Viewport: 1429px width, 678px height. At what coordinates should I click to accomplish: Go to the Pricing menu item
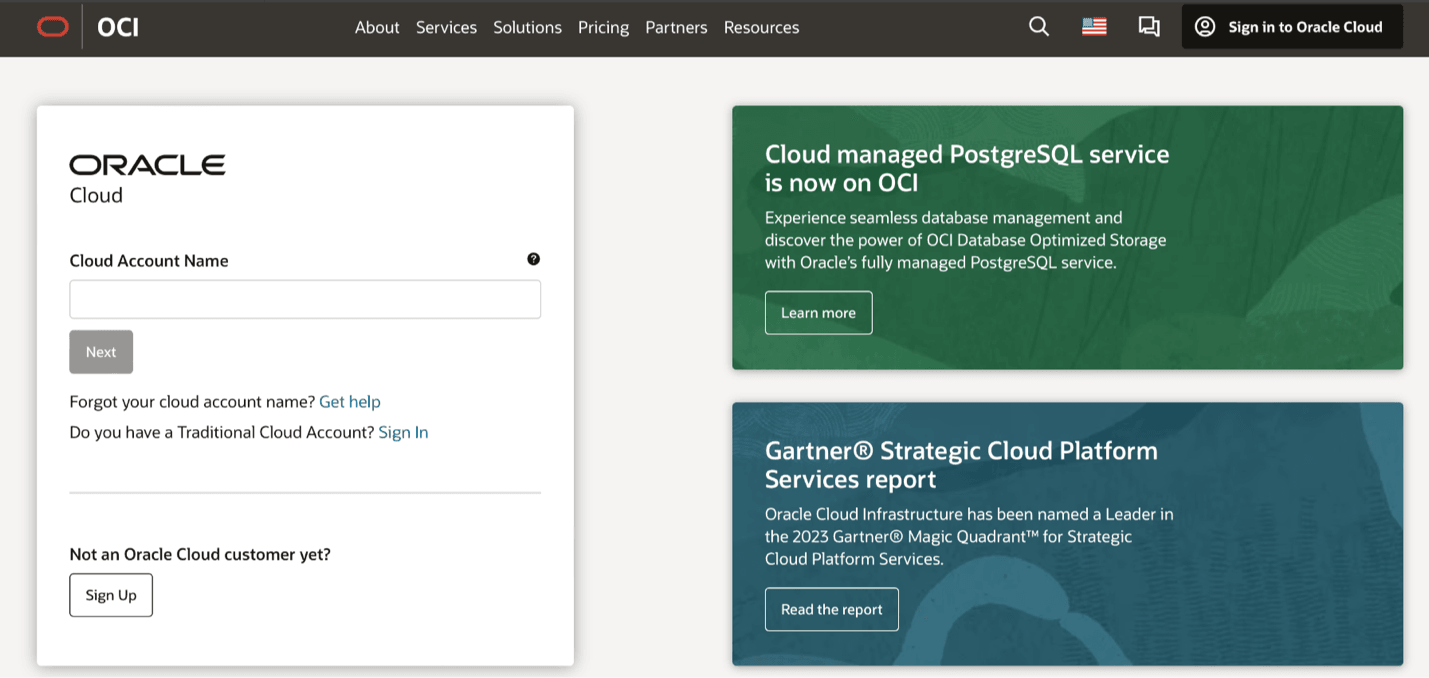603,27
